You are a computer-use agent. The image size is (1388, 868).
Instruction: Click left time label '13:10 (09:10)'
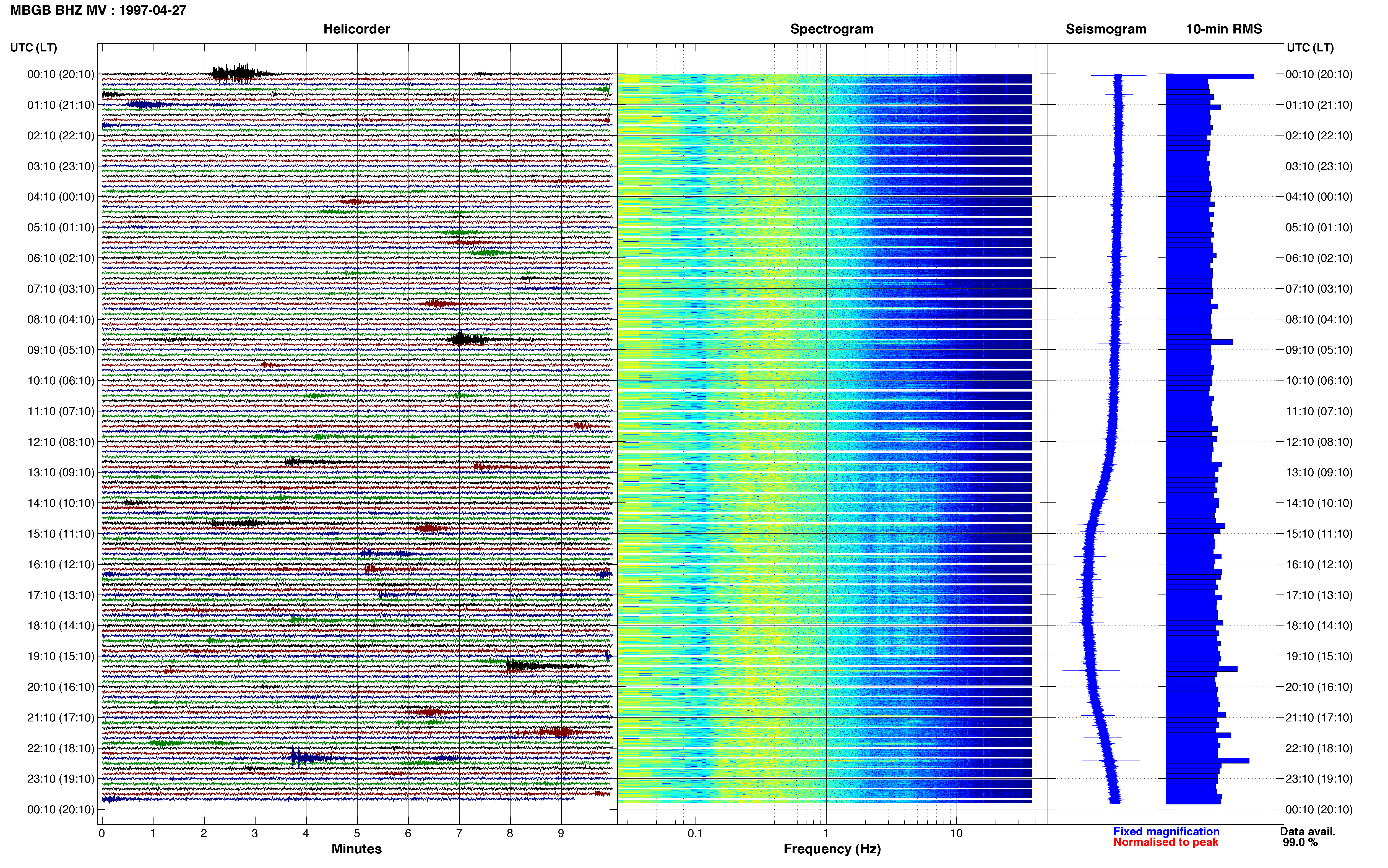point(60,473)
